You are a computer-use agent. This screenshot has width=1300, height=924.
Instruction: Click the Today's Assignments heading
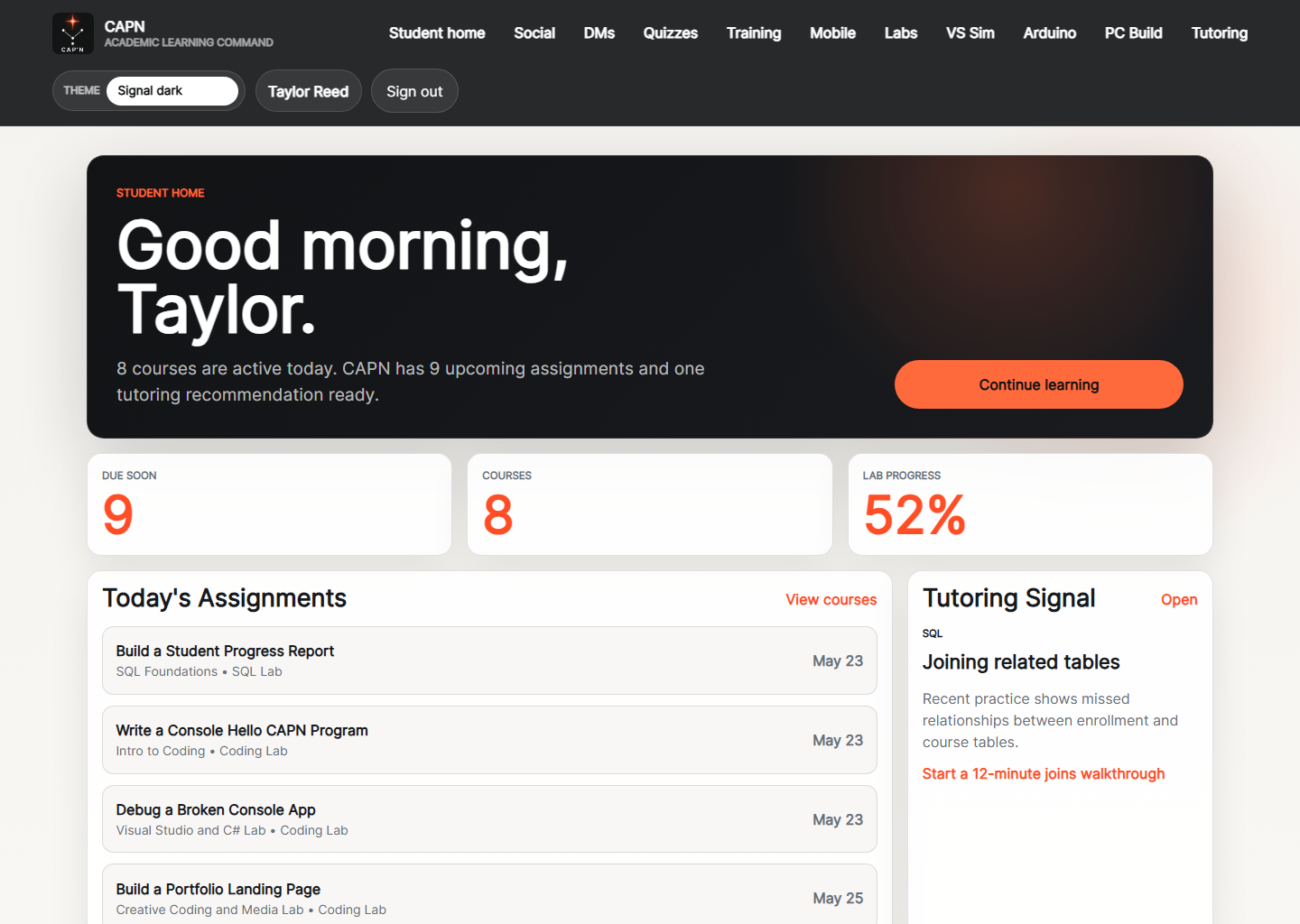[225, 598]
